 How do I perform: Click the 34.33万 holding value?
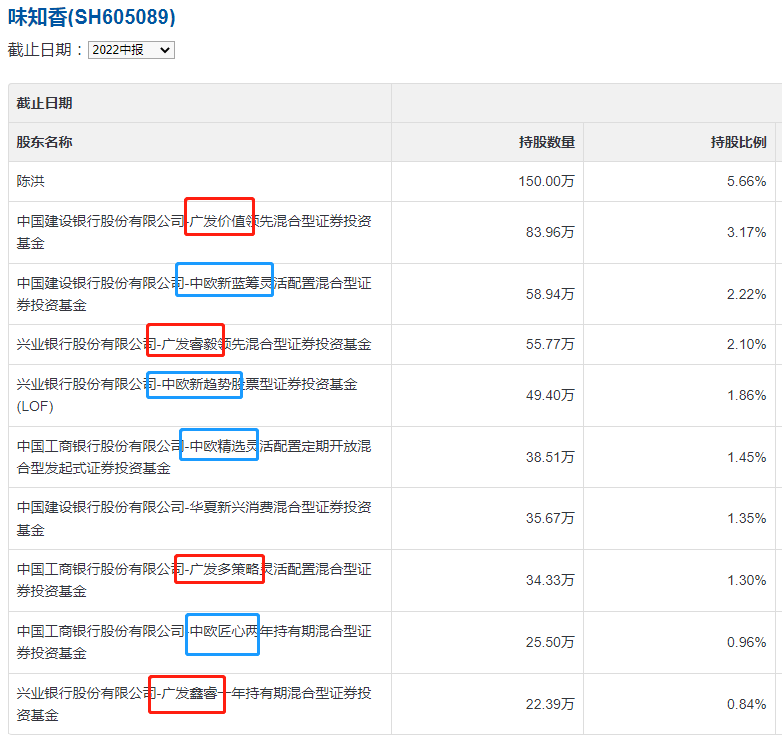coord(550,580)
